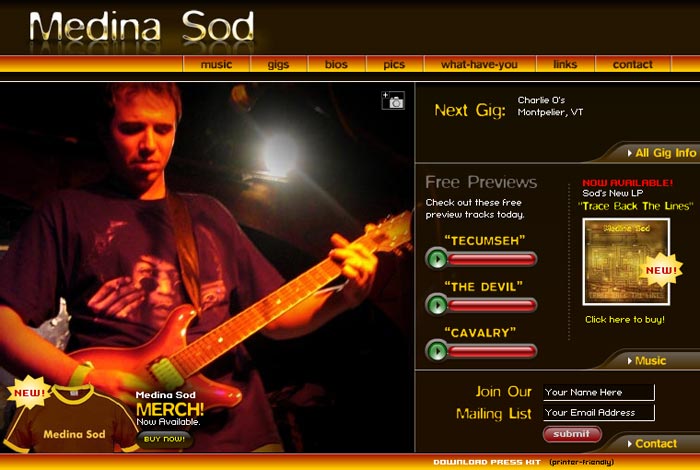Screen dimensions: 700x470
Task: Open the Contact section arrow link
Action: pyautogui.click(x=652, y=444)
